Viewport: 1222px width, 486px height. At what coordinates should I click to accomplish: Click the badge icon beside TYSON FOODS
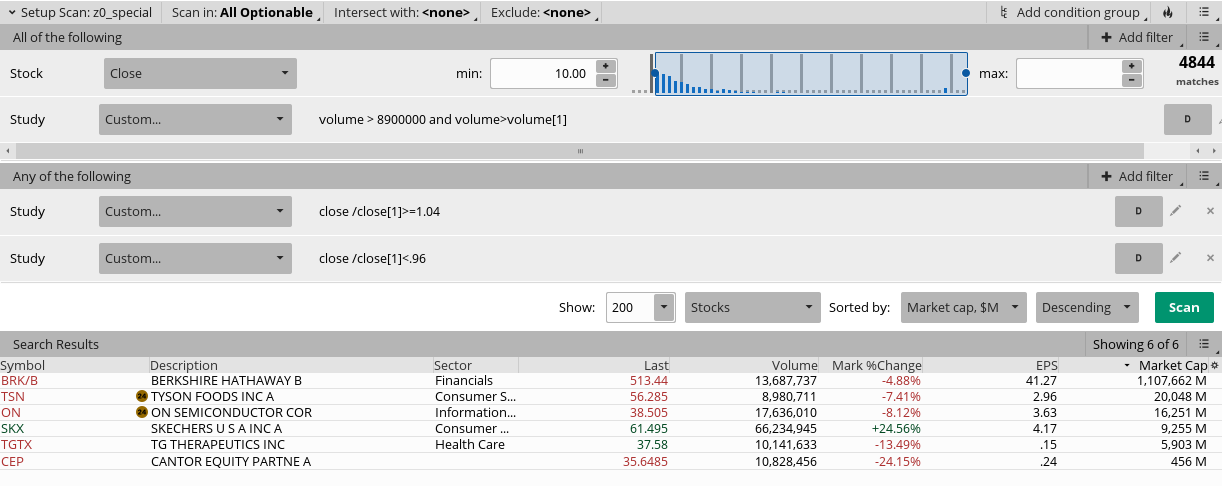click(141, 396)
